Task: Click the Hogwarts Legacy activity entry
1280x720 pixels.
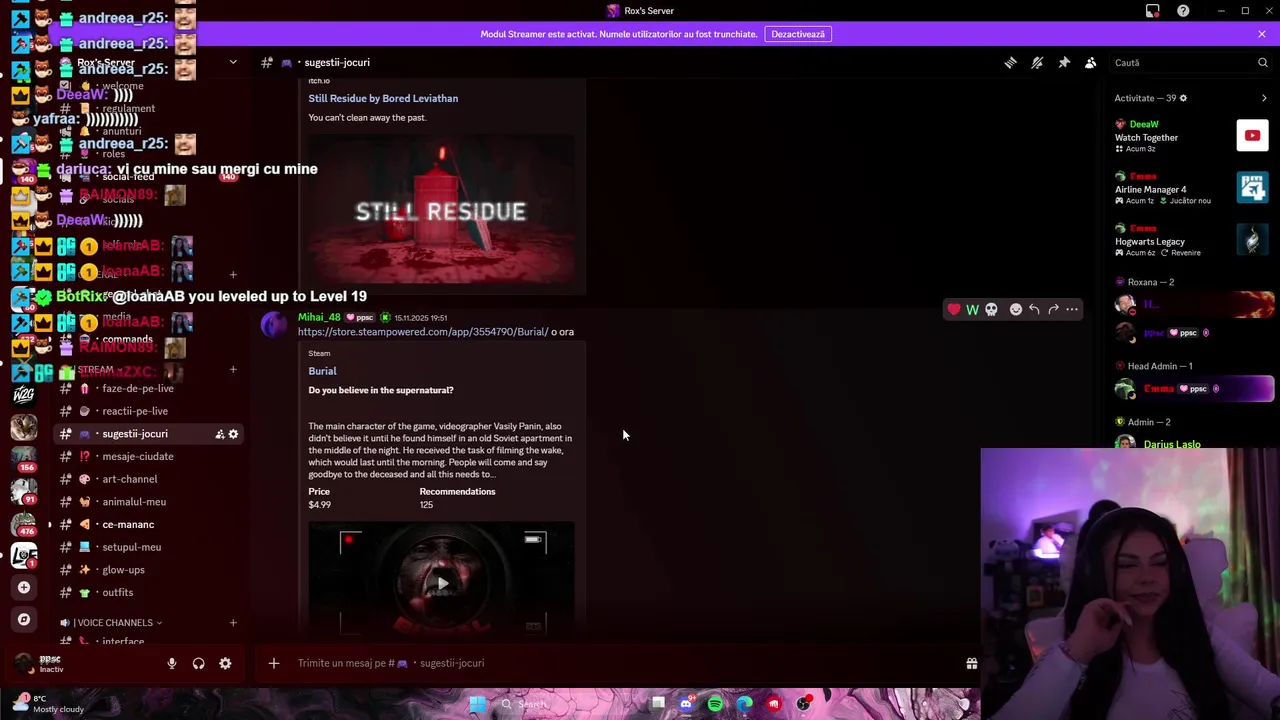Action: pos(1192,240)
